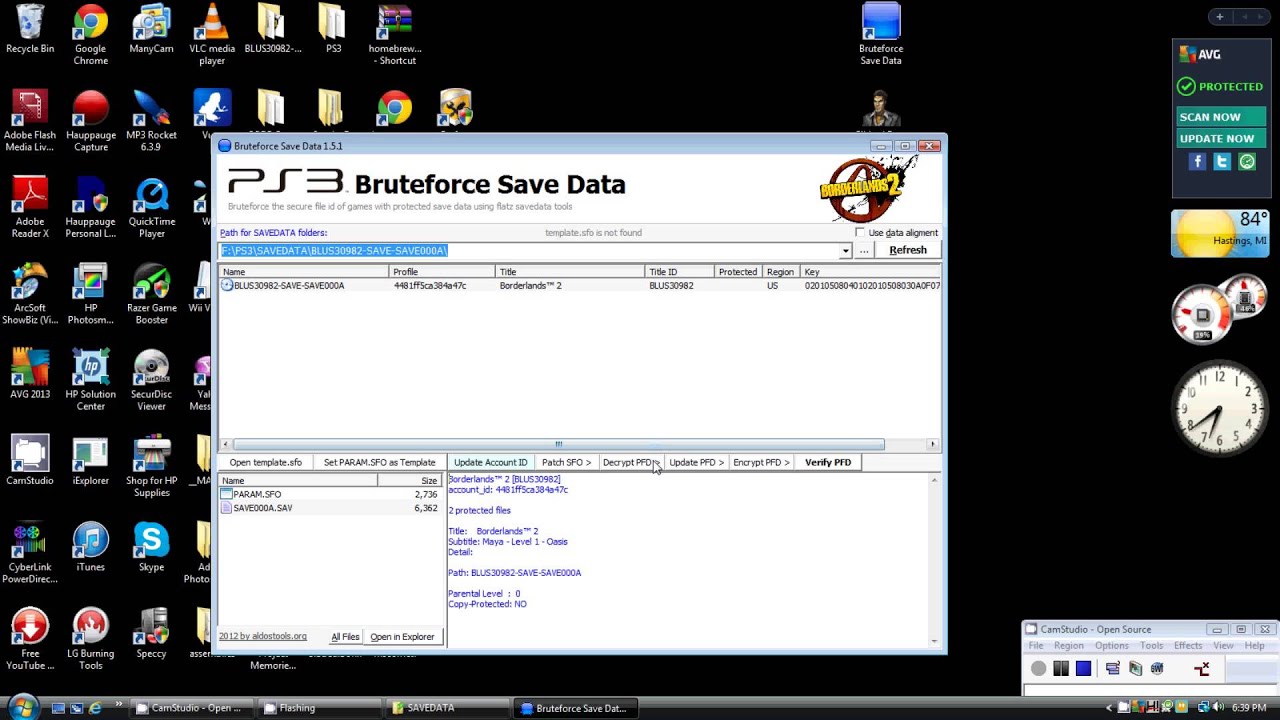Click the SAVEDATA path input field
The image size is (1280, 720).
(529, 250)
